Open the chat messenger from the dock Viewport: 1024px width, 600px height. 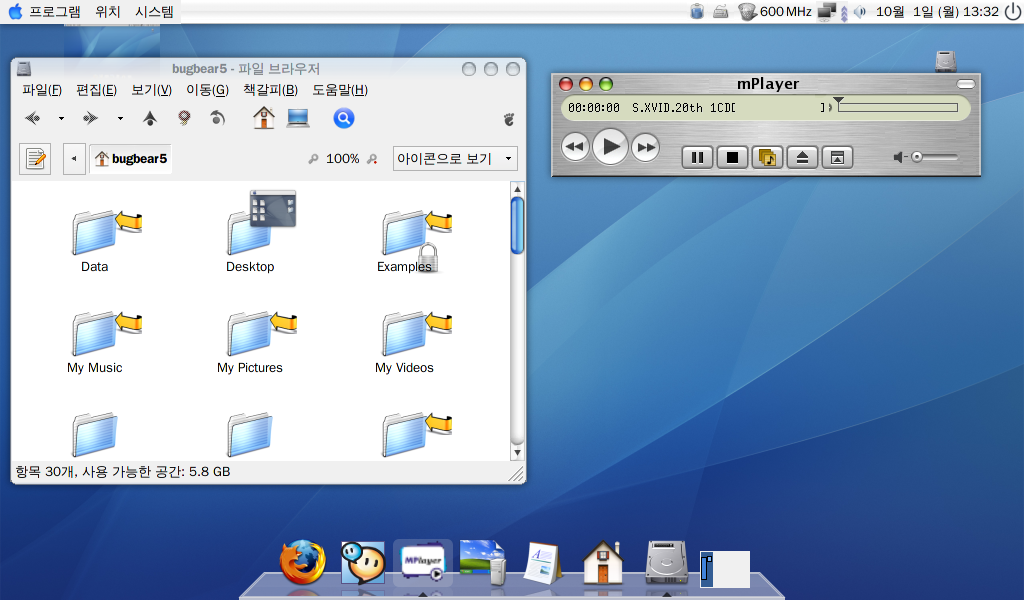(x=363, y=562)
